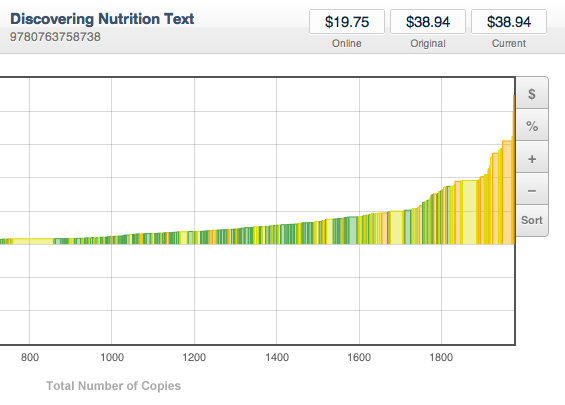The image size is (565, 405).
Task: Open the Discovering Nutrition Text title
Action: click(102, 19)
